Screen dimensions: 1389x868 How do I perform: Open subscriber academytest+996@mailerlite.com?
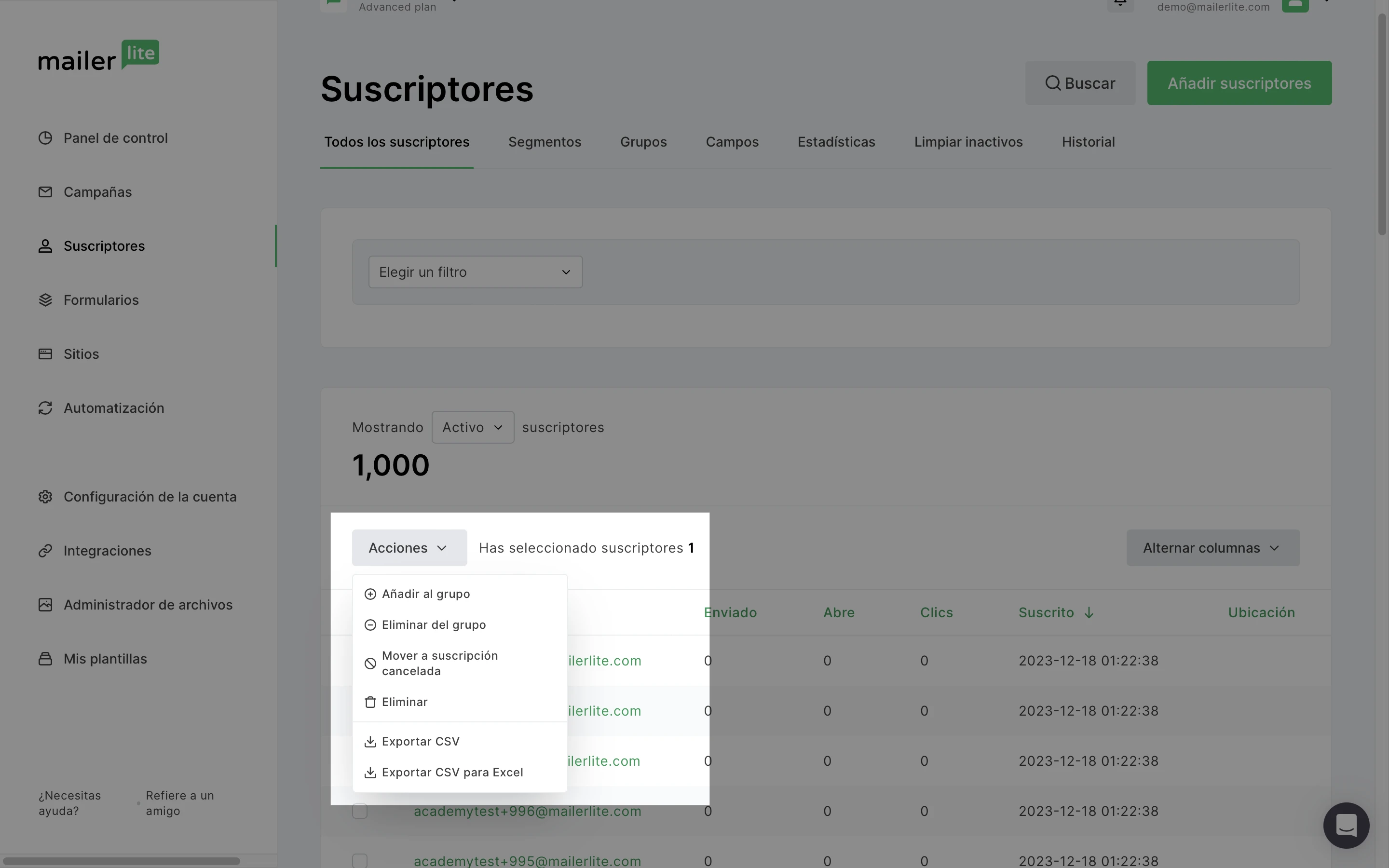tap(527, 811)
